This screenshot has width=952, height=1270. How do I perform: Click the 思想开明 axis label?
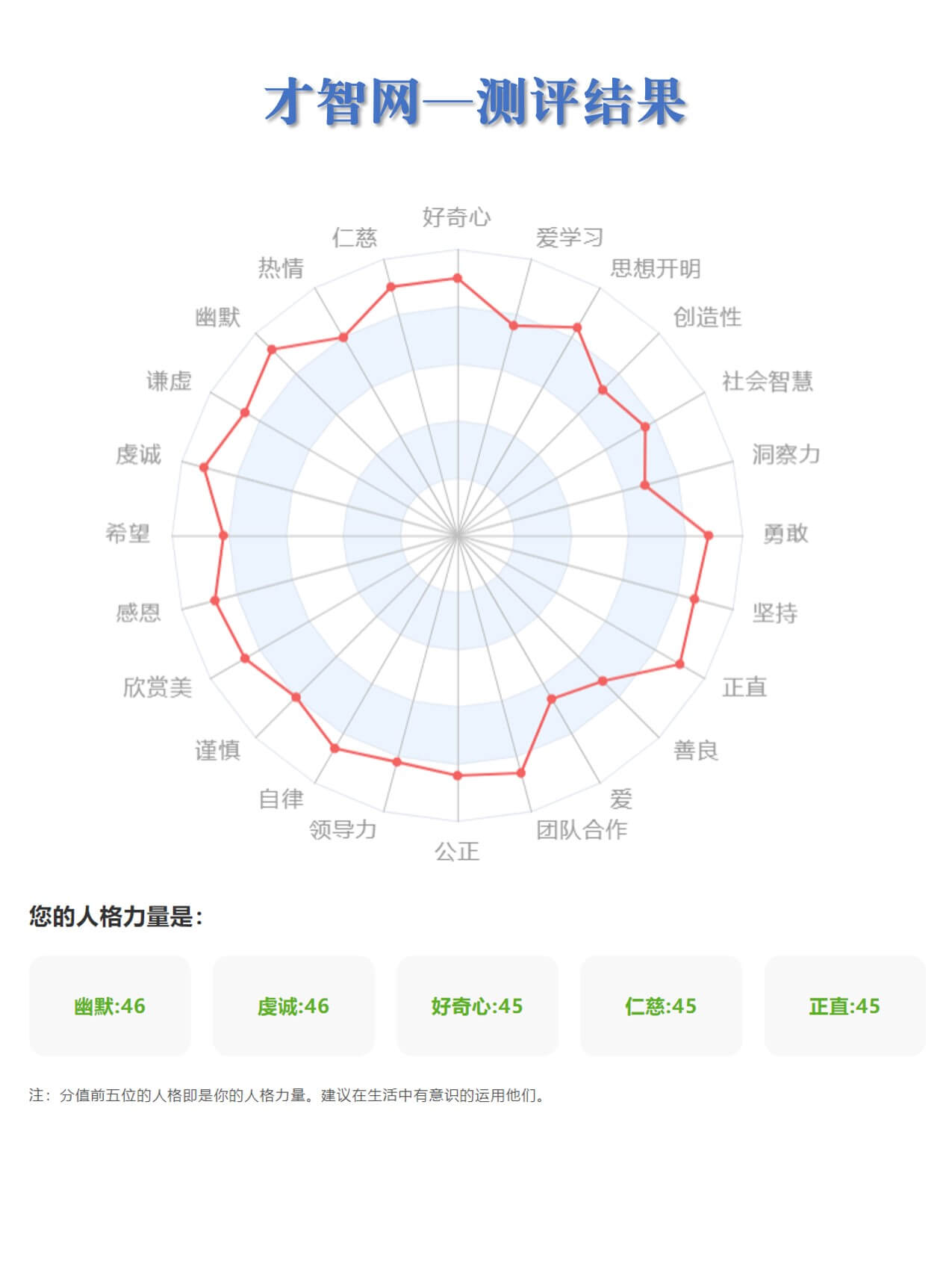(655, 268)
